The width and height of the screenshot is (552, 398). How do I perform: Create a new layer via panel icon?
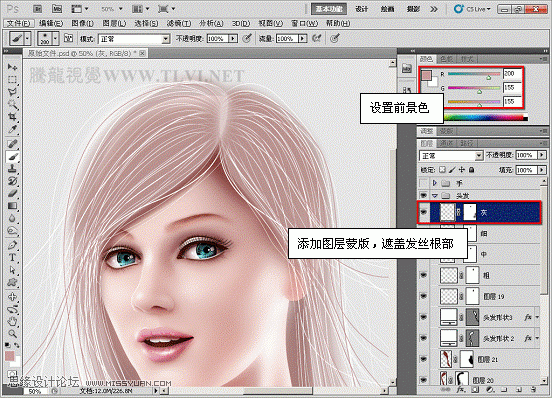519,390
